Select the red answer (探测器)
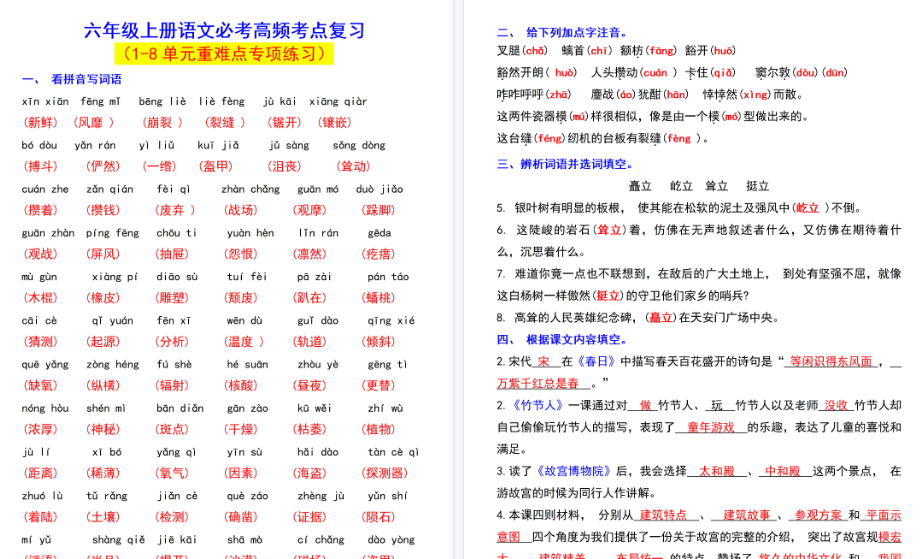Viewport: 924px width, 559px height. tap(384, 473)
